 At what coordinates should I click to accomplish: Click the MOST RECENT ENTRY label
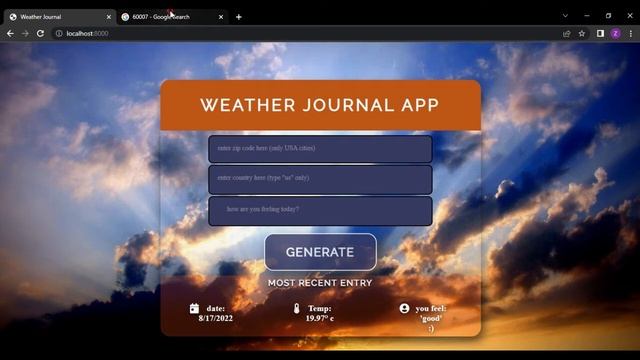[x=320, y=283]
